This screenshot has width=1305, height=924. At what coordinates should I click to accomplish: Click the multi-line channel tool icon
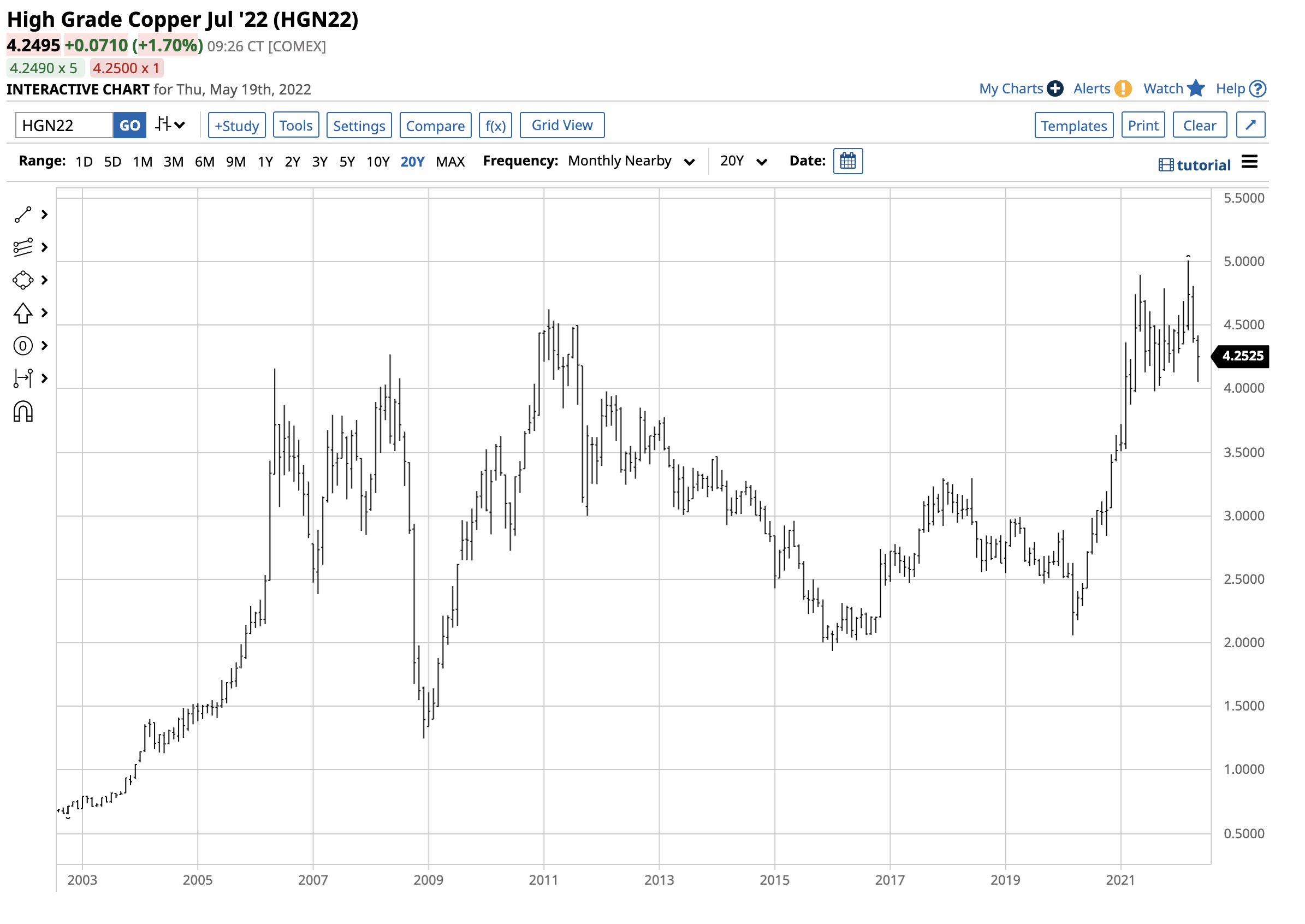tap(23, 247)
